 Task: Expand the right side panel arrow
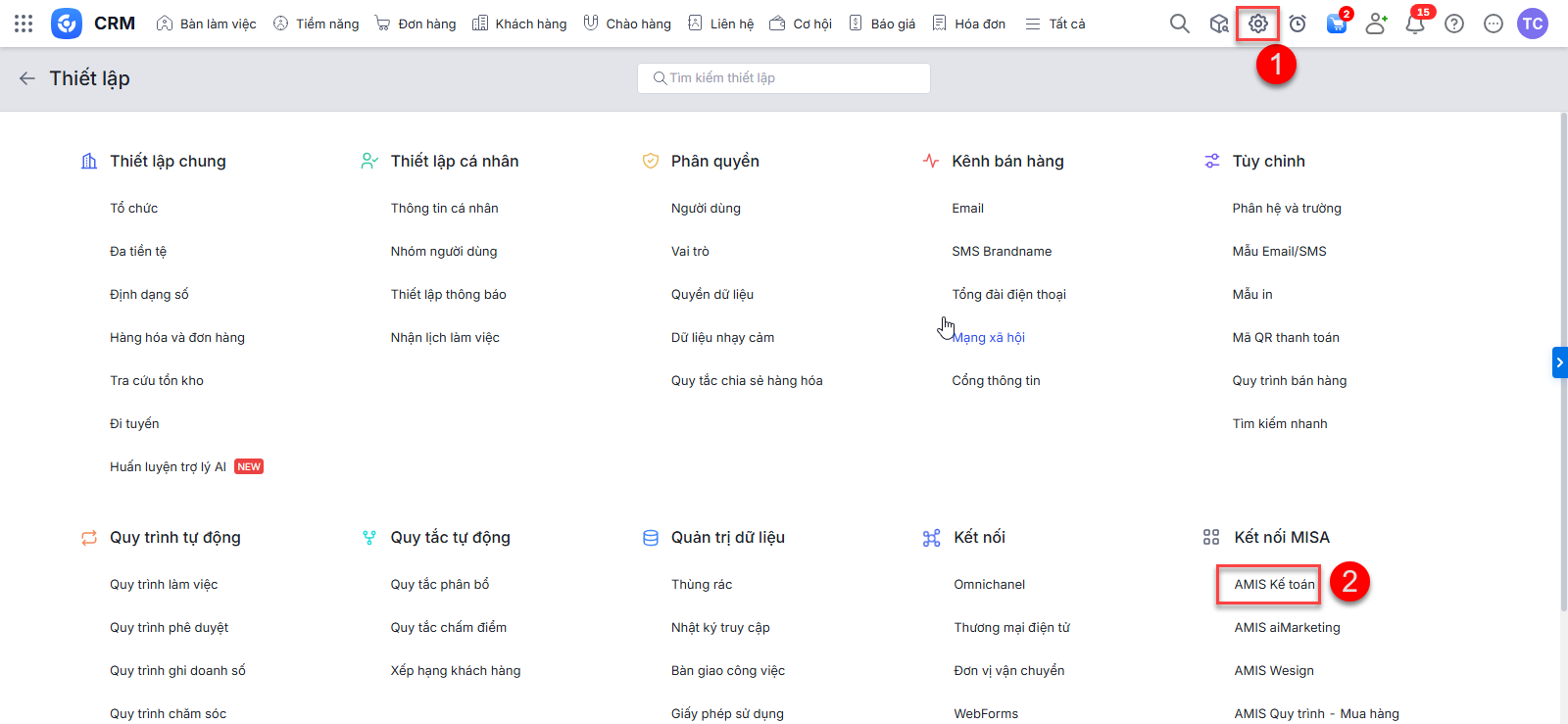1559,362
